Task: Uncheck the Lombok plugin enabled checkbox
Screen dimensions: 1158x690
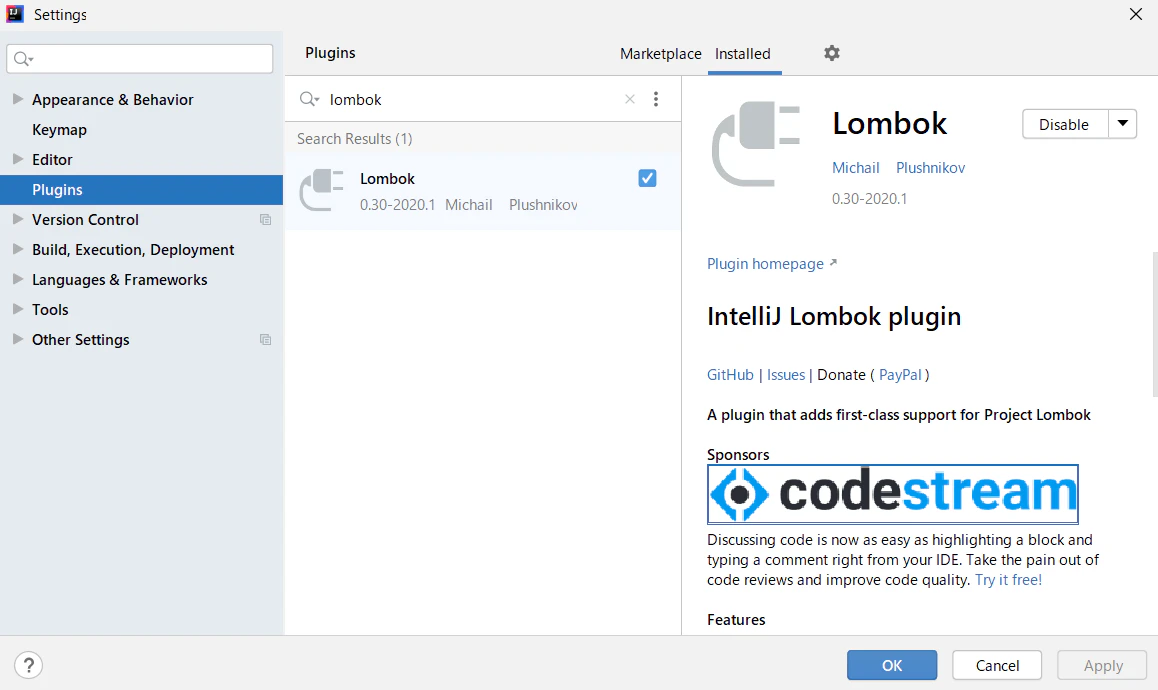Action: pos(647,178)
